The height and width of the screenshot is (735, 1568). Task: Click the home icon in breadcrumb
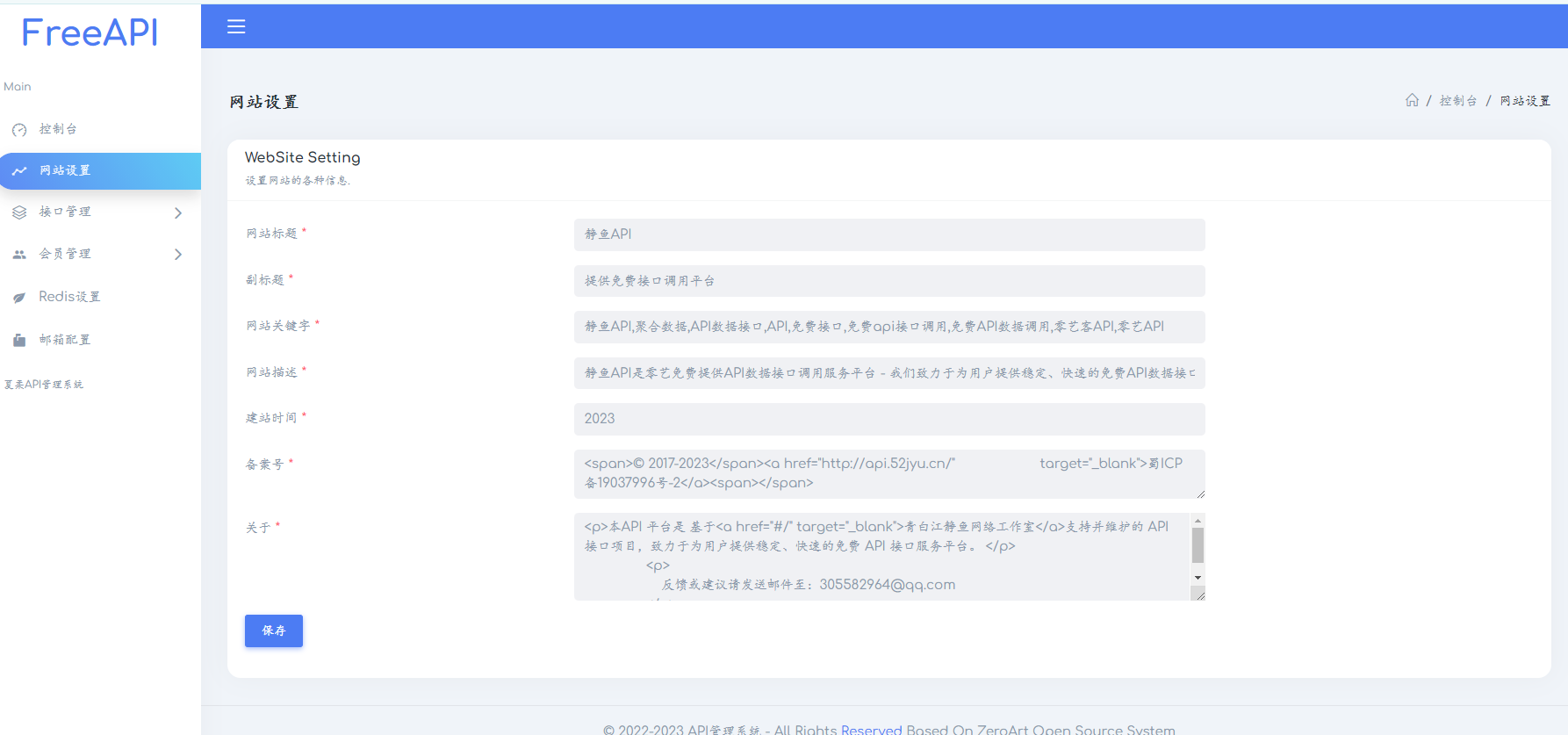click(1412, 100)
